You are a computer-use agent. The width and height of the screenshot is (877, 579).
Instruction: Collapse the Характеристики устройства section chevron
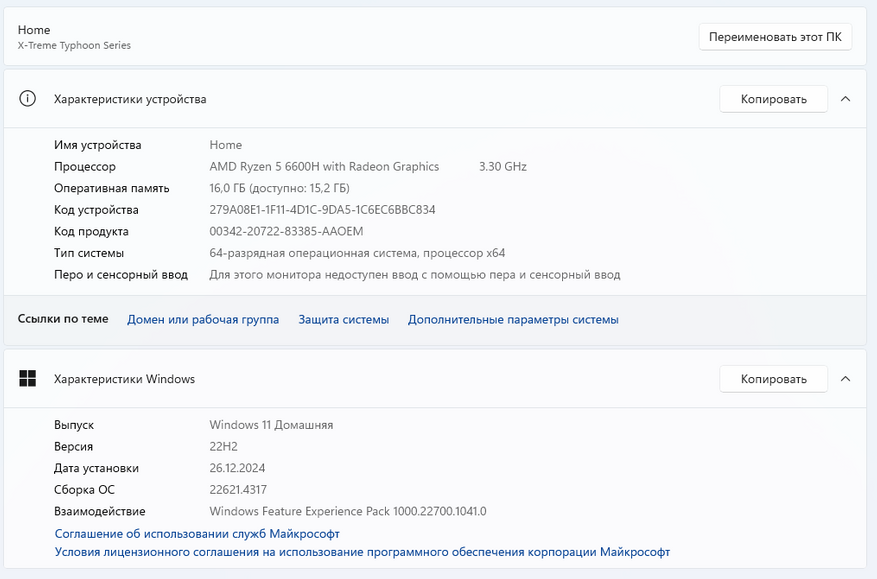click(846, 99)
